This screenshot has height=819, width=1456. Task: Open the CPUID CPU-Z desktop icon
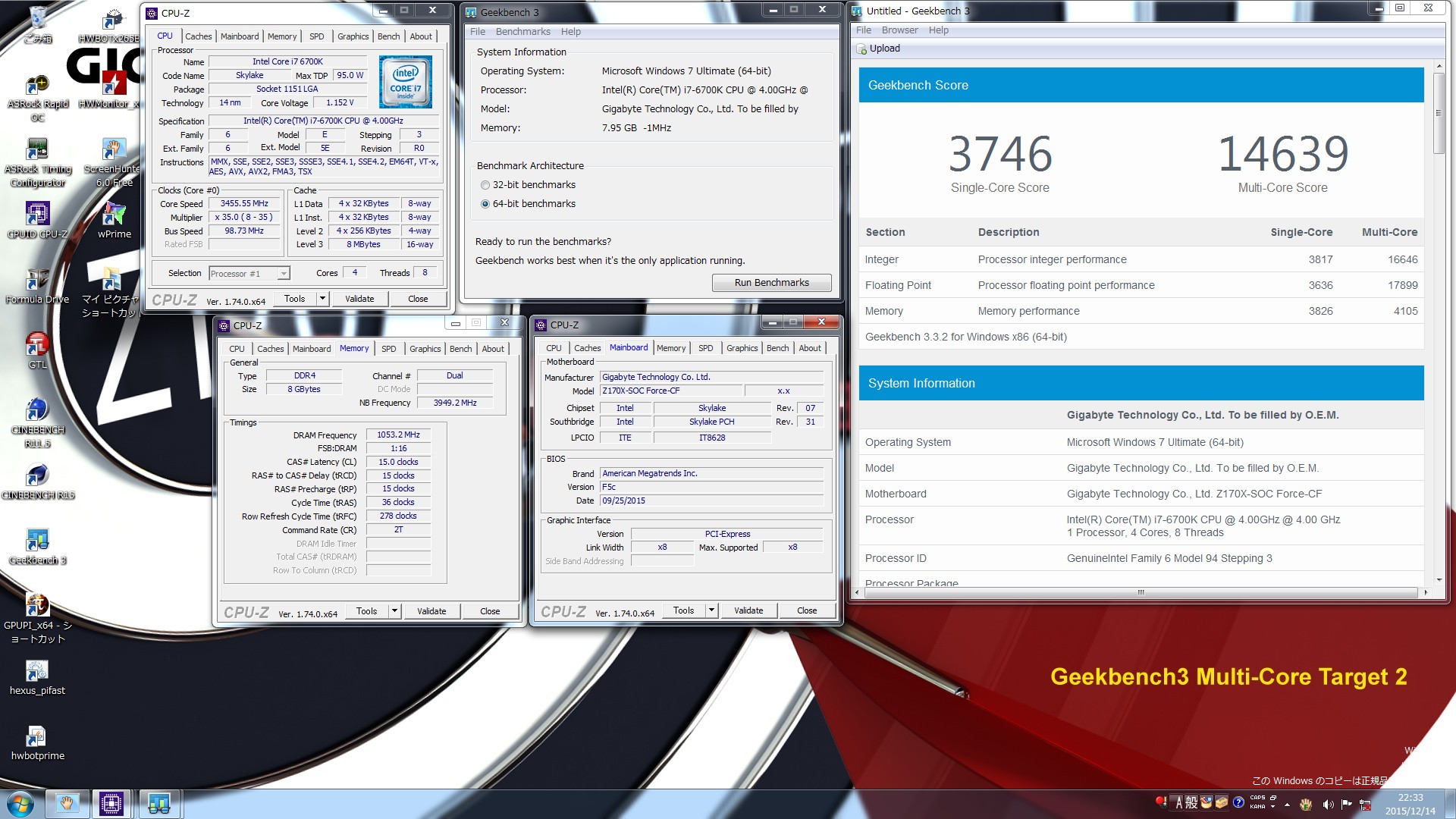click(x=37, y=220)
